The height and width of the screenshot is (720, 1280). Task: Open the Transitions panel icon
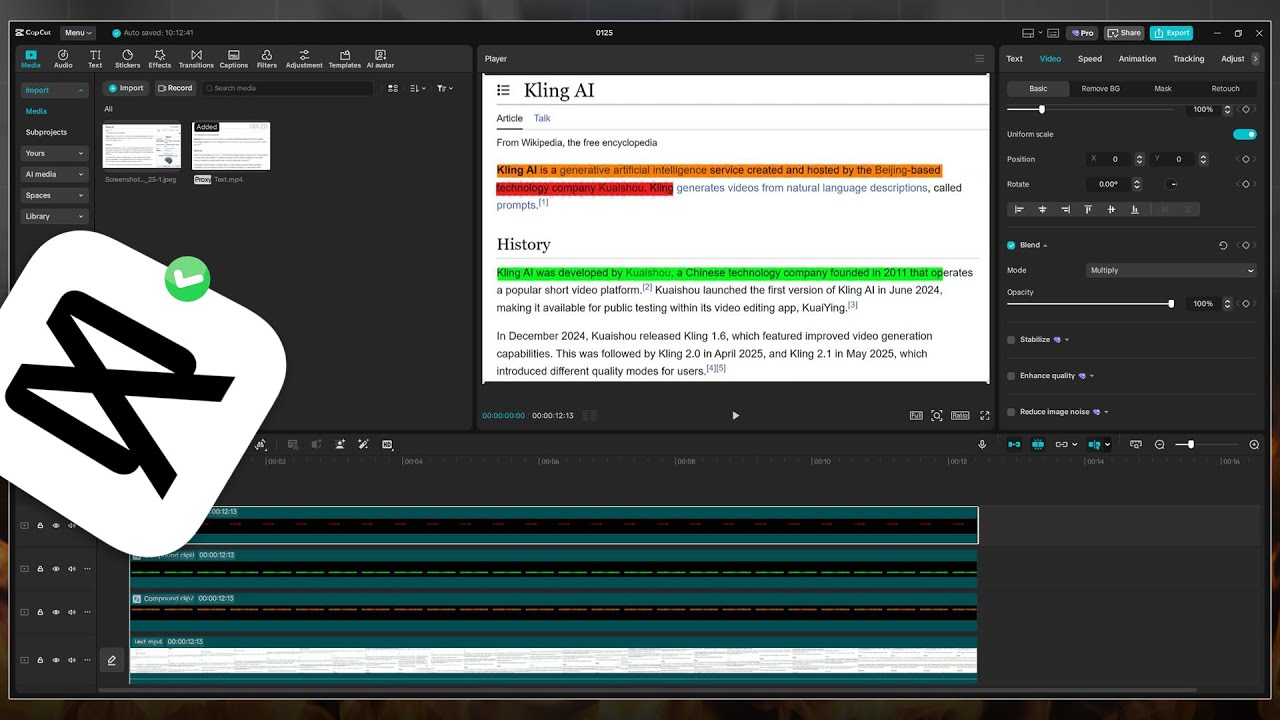(196, 59)
